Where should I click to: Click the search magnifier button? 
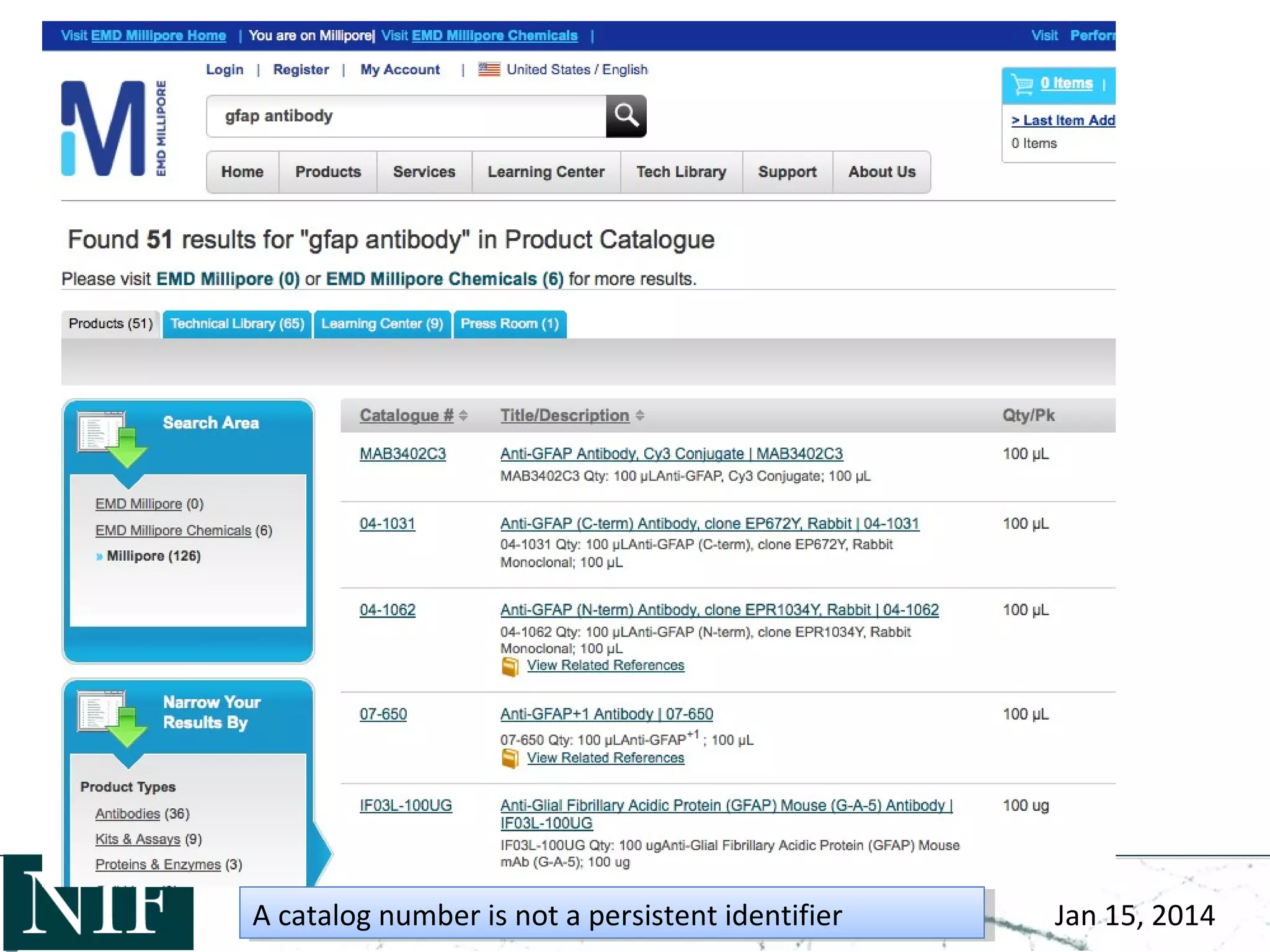[x=626, y=116]
